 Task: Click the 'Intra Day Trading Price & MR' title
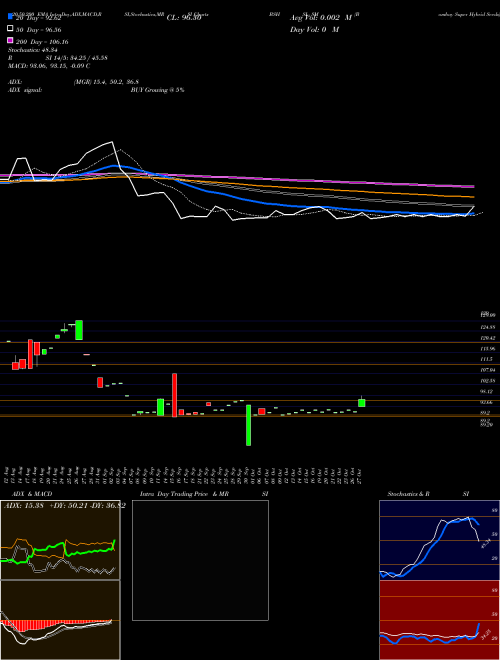pyautogui.click(x=184, y=494)
